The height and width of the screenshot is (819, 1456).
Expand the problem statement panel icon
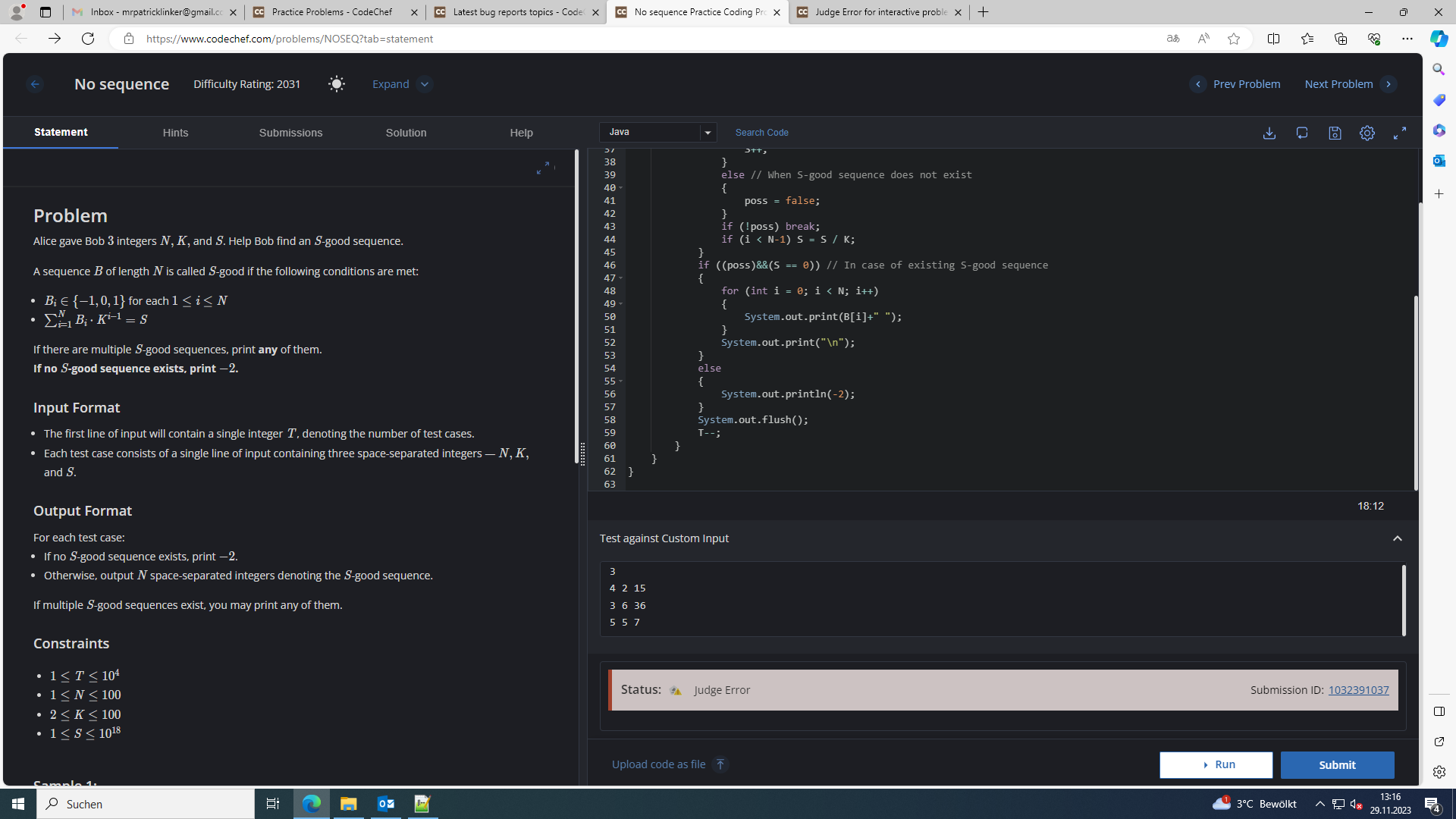[x=543, y=168]
